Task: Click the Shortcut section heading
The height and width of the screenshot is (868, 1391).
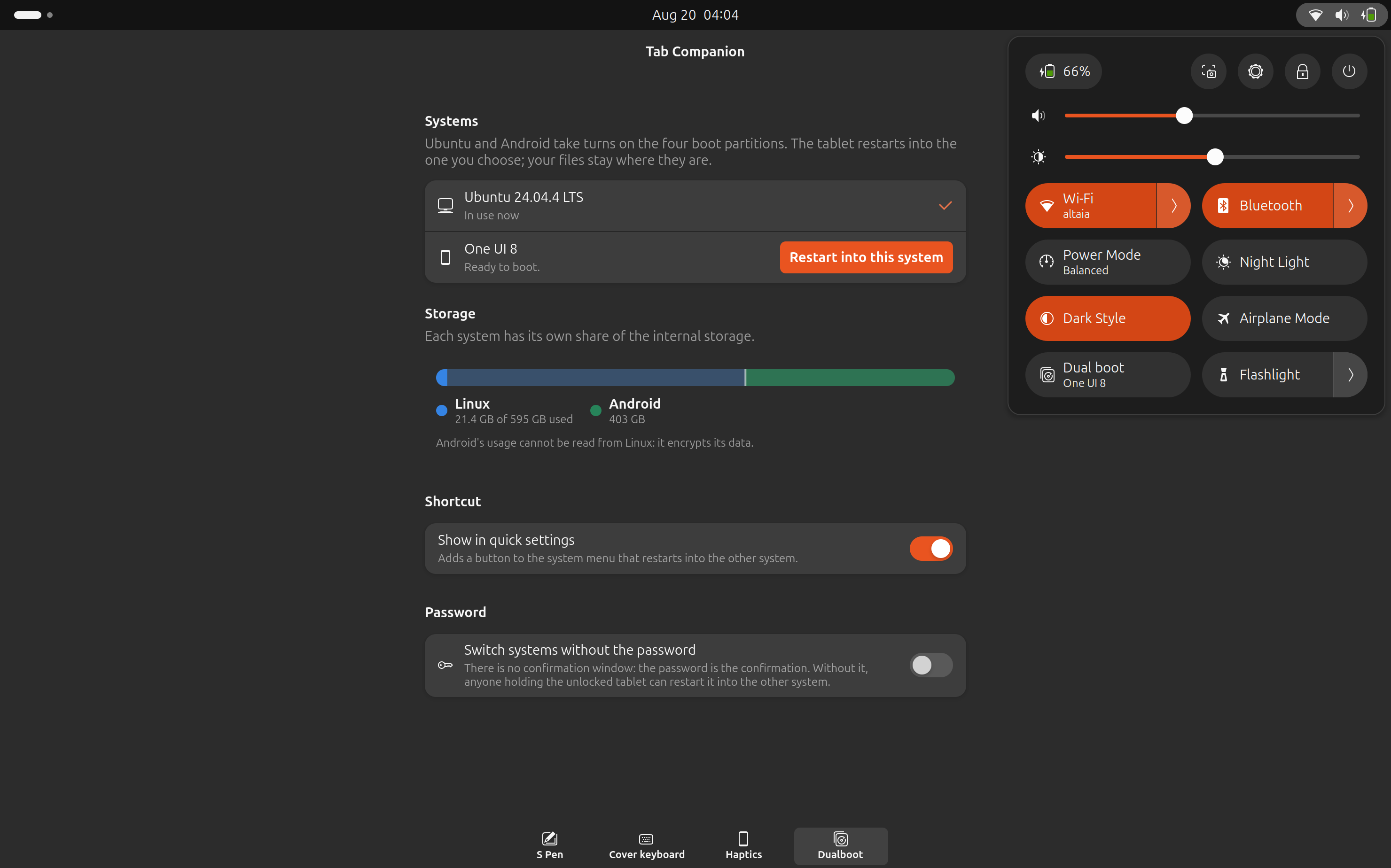Action: (x=453, y=501)
